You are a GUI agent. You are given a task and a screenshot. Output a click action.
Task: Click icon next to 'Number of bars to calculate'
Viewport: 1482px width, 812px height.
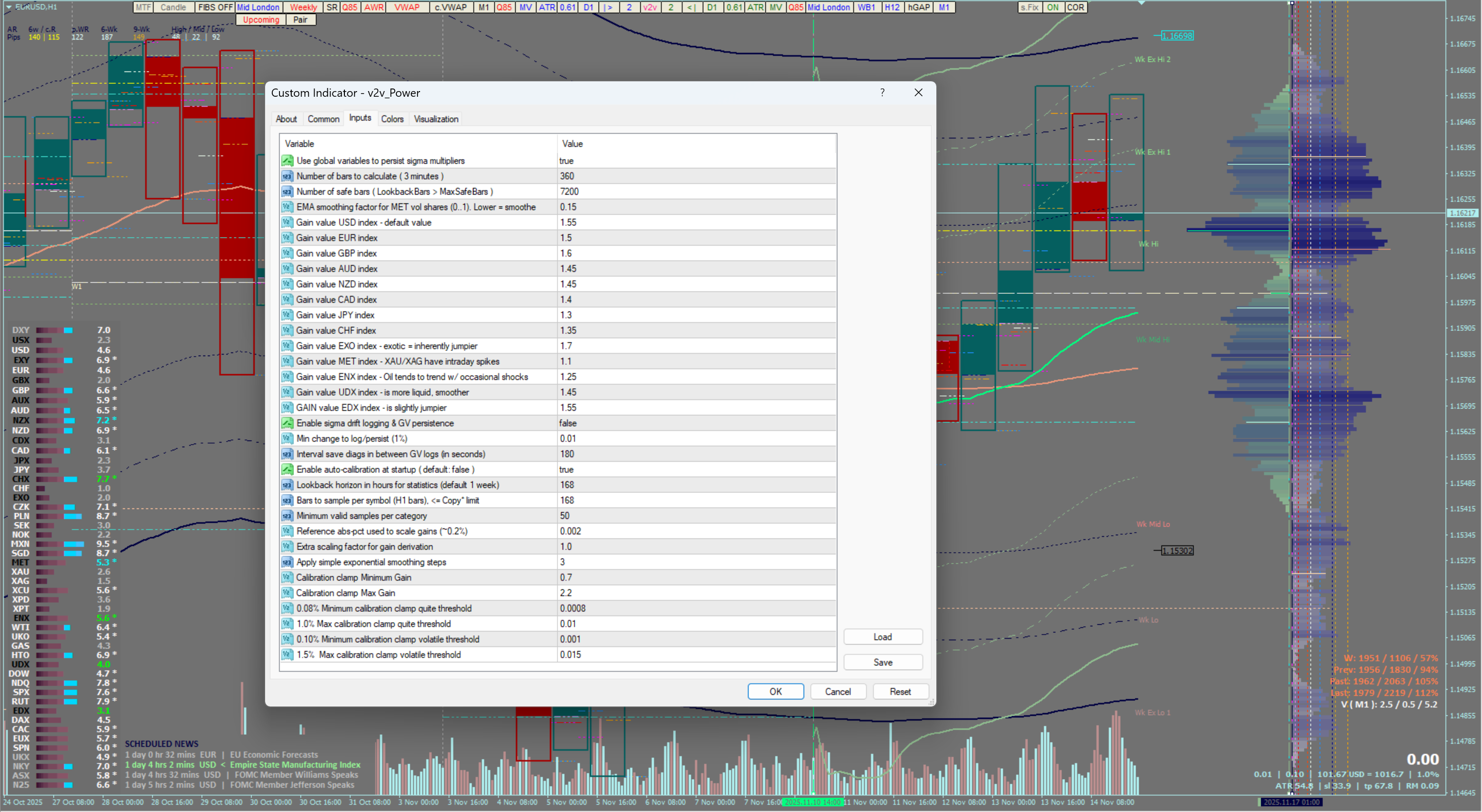click(287, 176)
